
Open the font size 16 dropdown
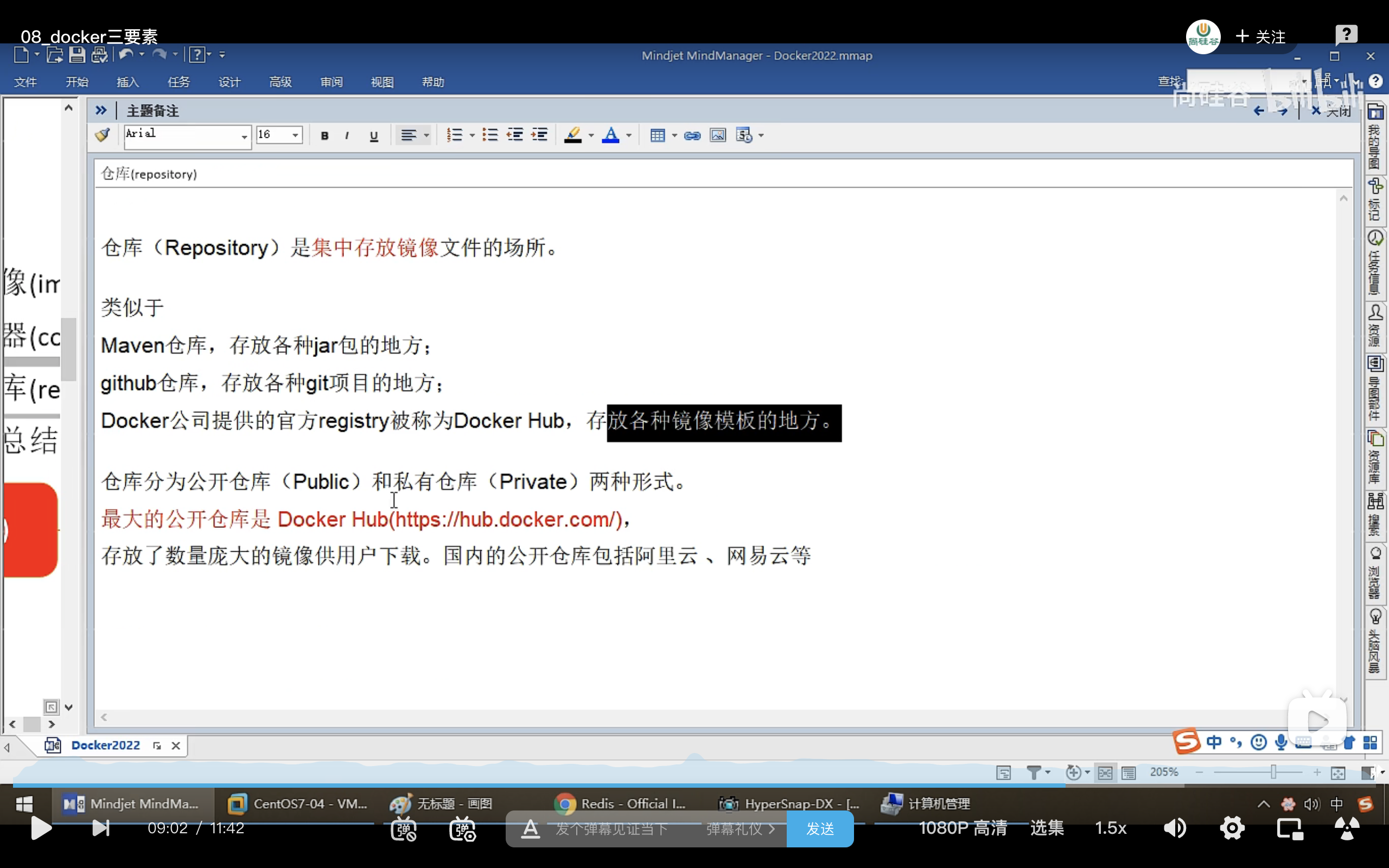pyautogui.click(x=296, y=136)
